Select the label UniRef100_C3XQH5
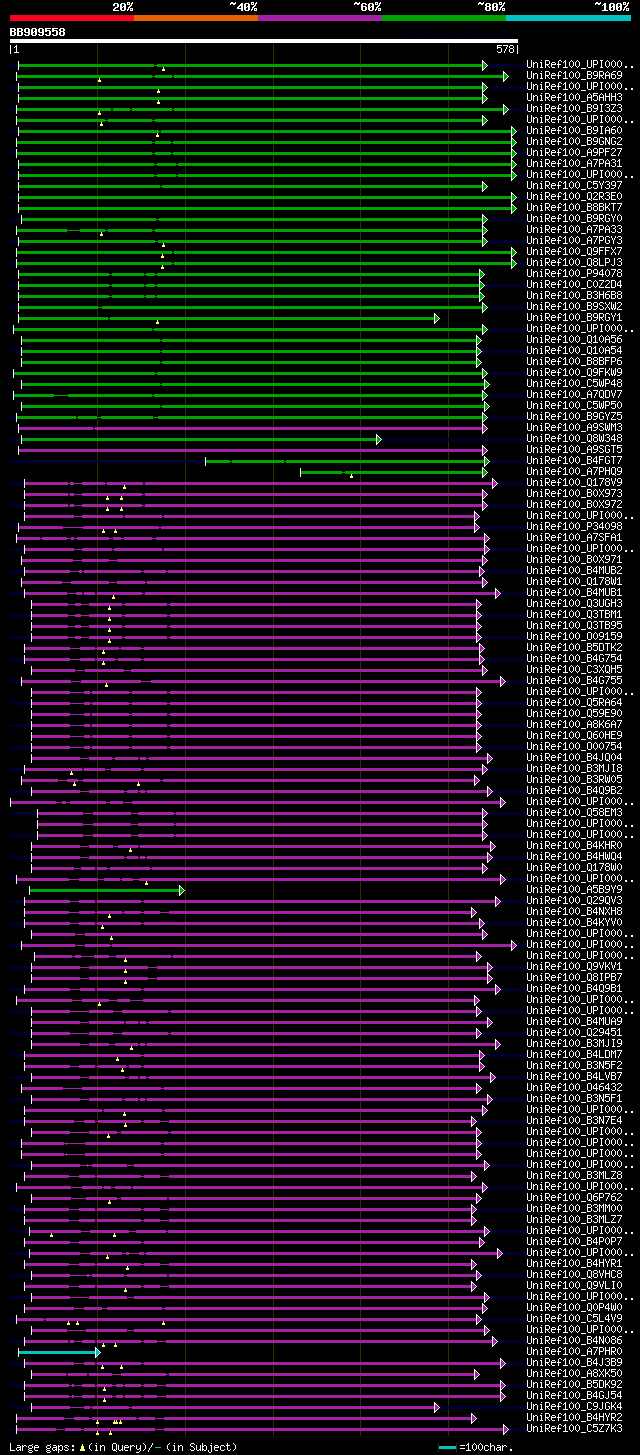The image size is (640, 1455). click(x=574, y=669)
